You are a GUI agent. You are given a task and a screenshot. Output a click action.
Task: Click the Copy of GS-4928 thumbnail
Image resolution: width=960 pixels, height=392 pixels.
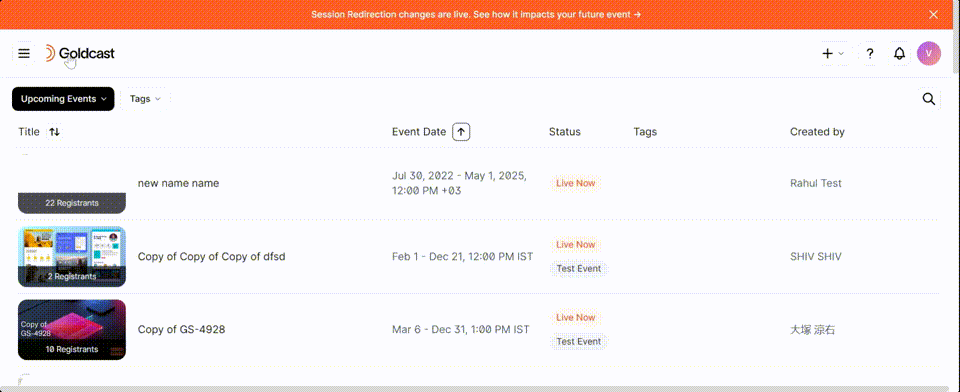click(72, 330)
